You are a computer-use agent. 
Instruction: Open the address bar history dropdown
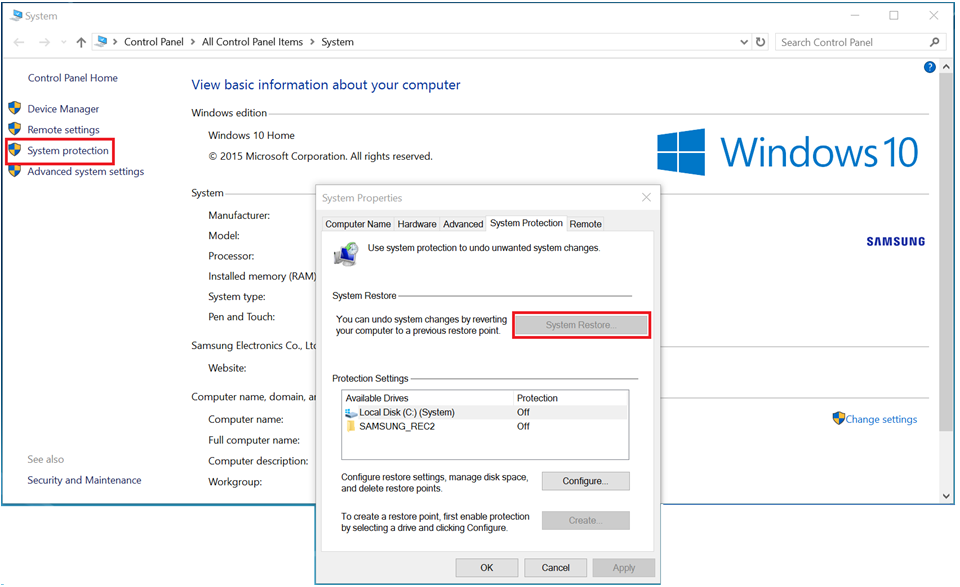point(744,42)
